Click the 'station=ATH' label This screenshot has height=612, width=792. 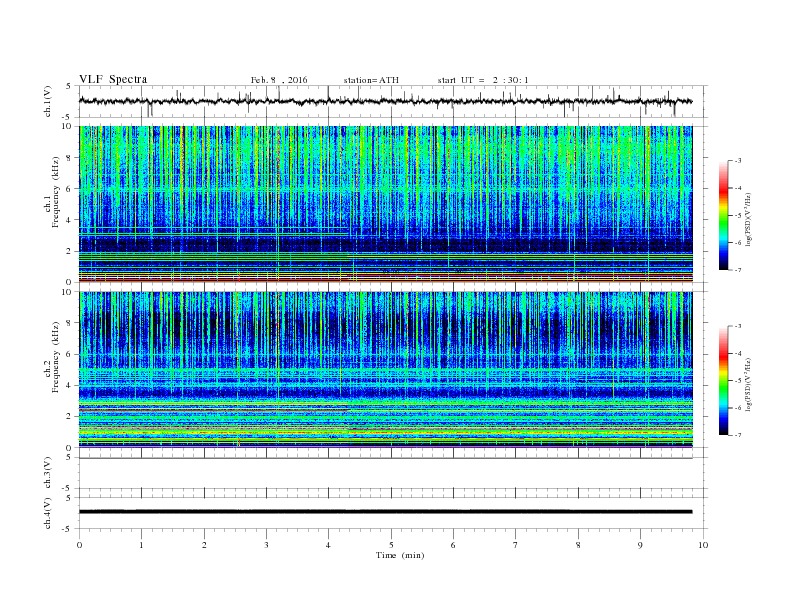coord(371,80)
